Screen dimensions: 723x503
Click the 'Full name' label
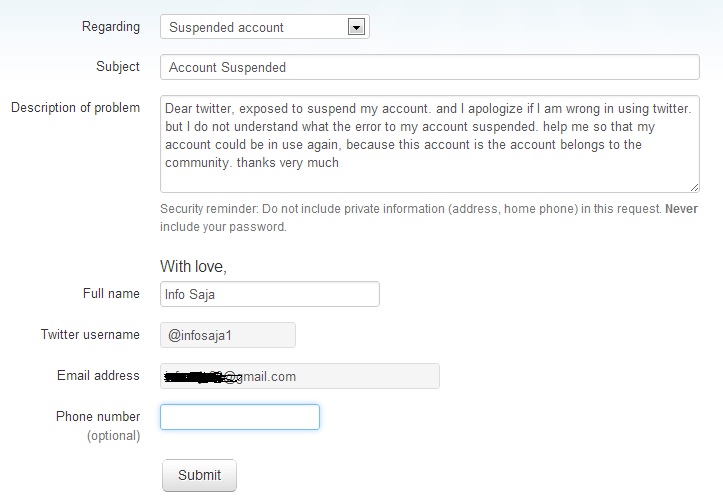click(x=111, y=294)
